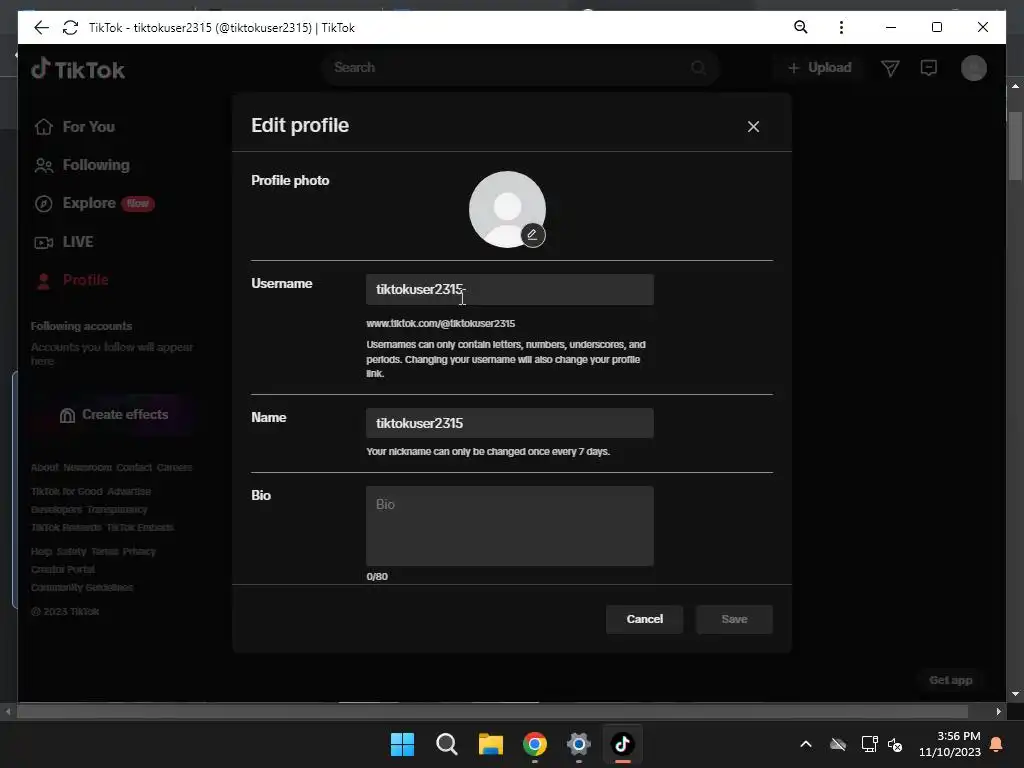Open the taskbar clock and date
Image resolution: width=1024 pixels, height=768 pixels.
coord(950,744)
